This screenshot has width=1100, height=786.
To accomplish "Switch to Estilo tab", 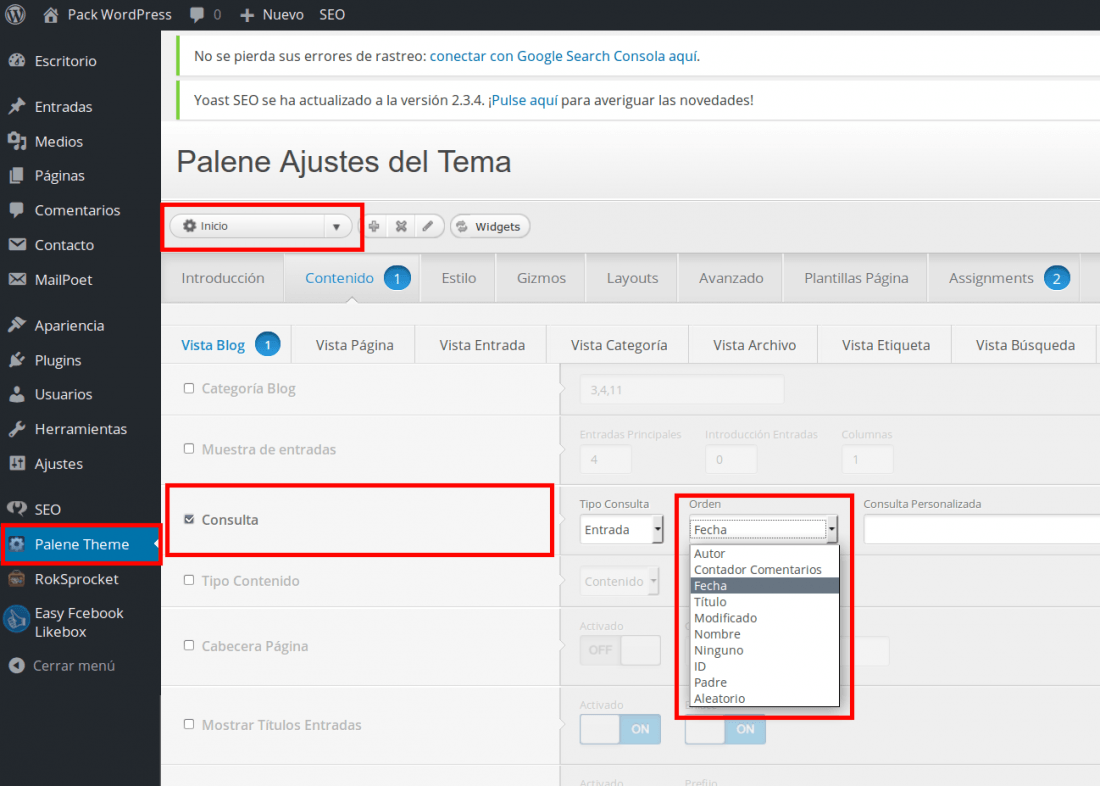I will coord(459,278).
